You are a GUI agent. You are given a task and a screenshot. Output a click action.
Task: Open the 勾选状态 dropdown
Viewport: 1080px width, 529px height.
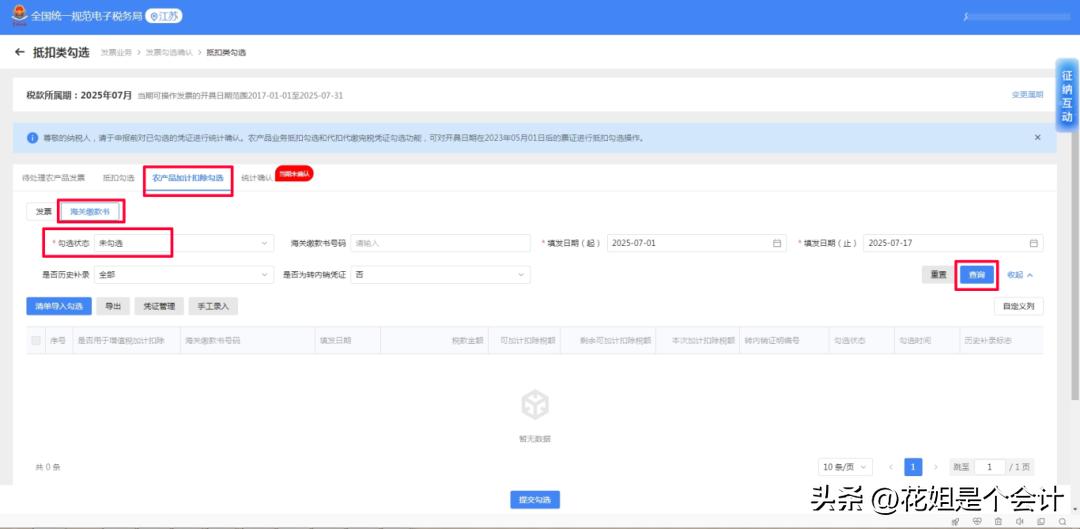(184, 243)
